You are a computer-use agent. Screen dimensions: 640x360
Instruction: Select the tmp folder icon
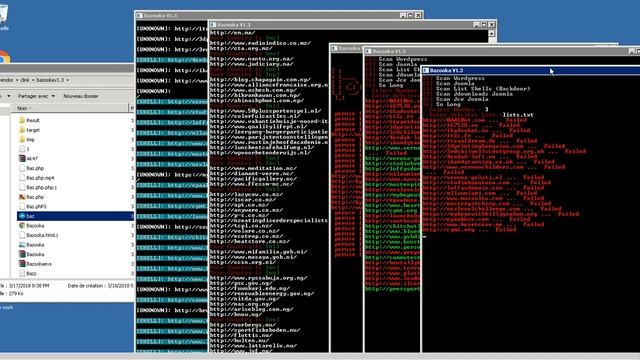pos(22,140)
